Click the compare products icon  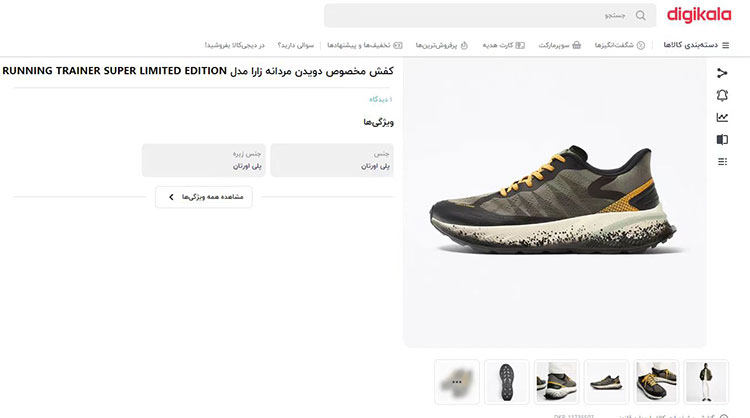coord(722,140)
